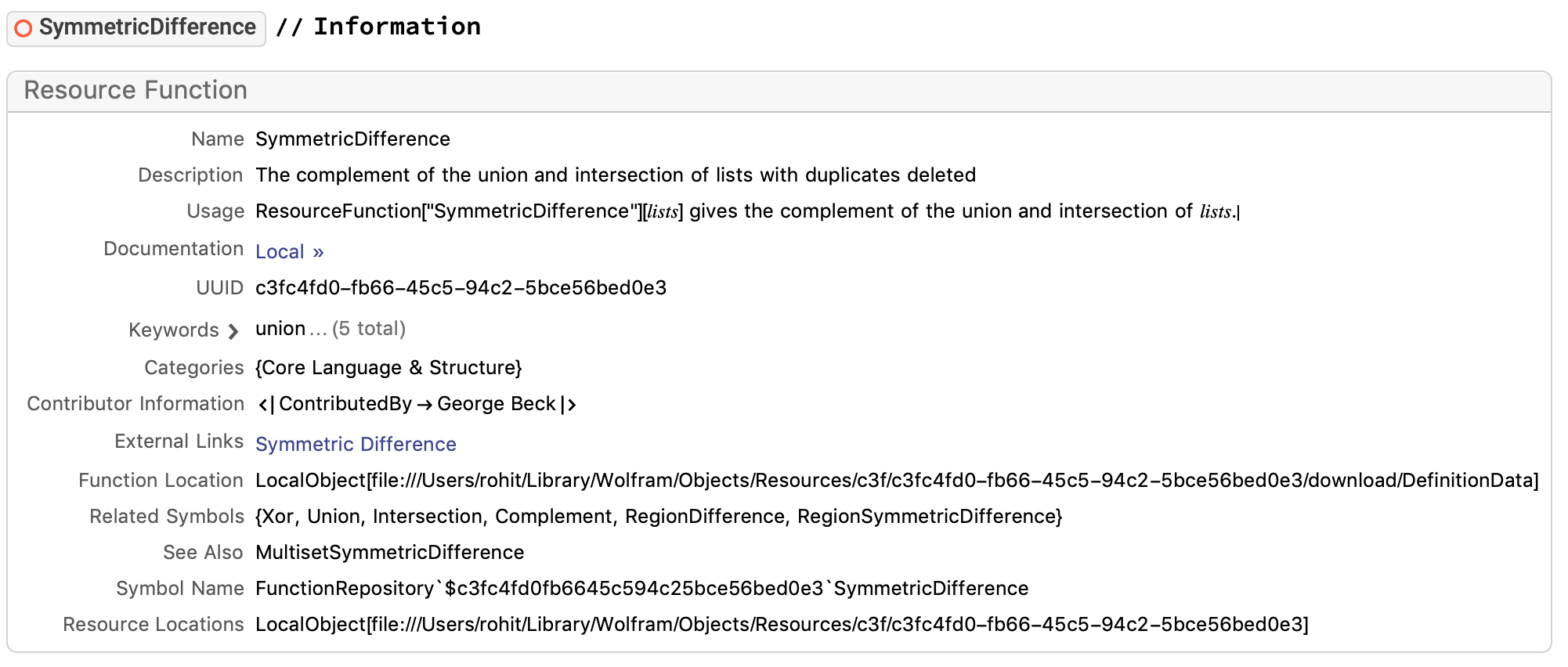This screenshot has width=1568, height=667.
Task: Click the Usage text ResourceFunction expression
Action: coord(747,211)
